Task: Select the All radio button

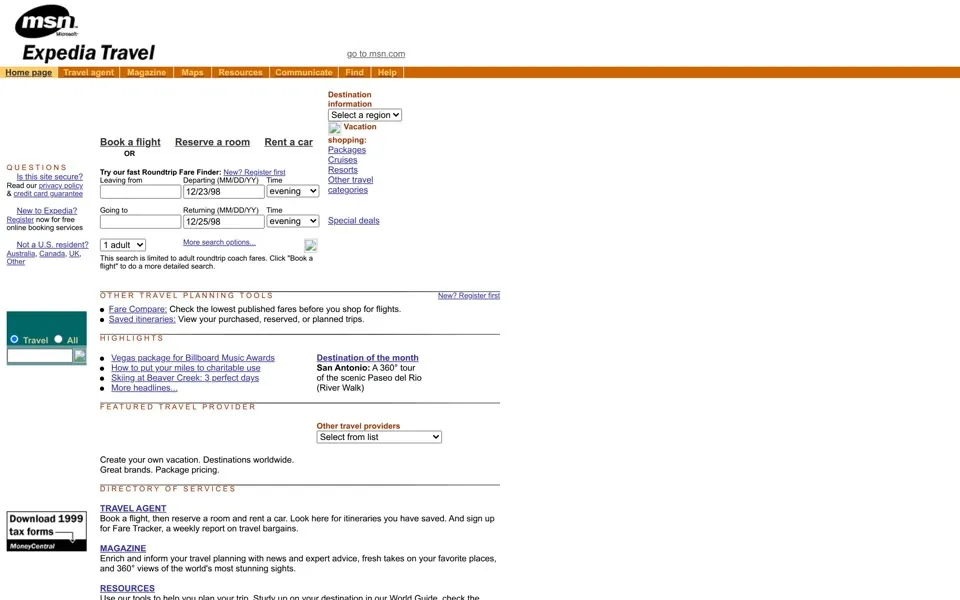Action: coord(58,339)
